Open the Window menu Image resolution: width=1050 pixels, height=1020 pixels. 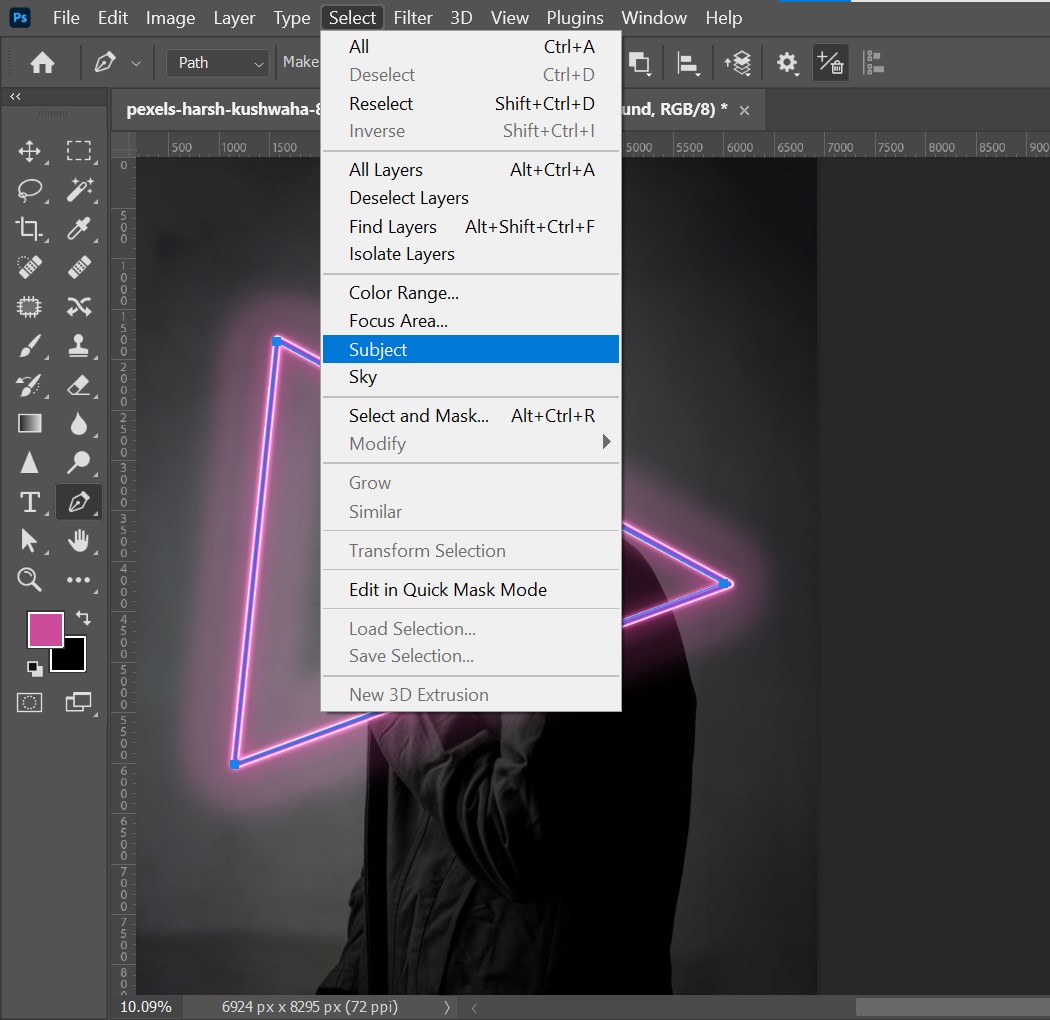pyautogui.click(x=654, y=17)
